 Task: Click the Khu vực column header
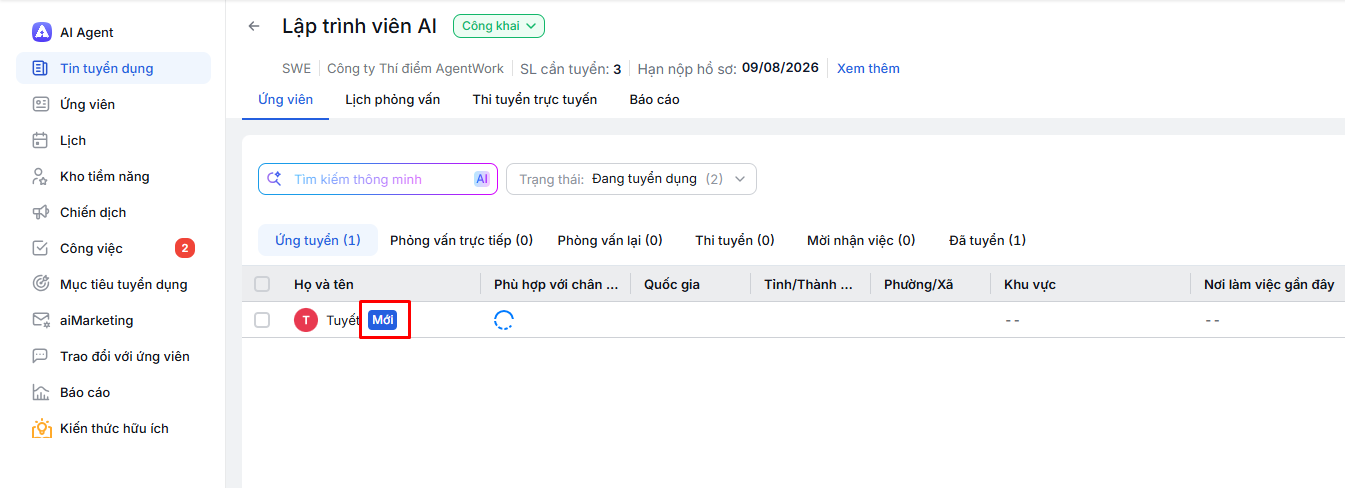[1030, 284]
